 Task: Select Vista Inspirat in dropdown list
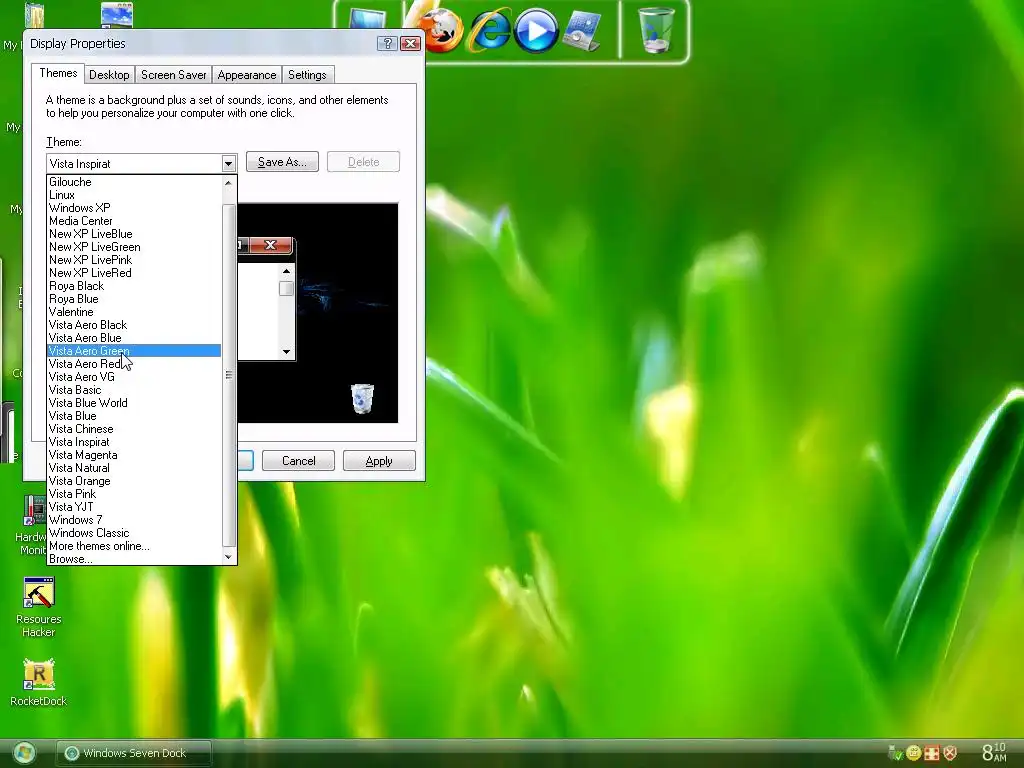(135, 442)
